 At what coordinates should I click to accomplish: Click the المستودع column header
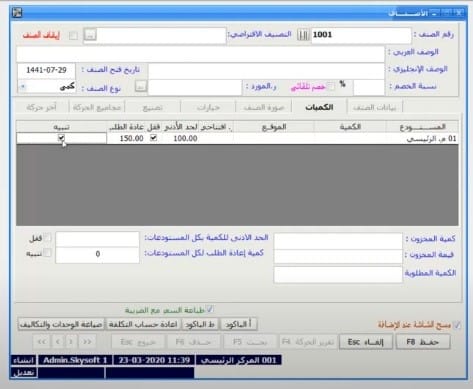coord(422,127)
